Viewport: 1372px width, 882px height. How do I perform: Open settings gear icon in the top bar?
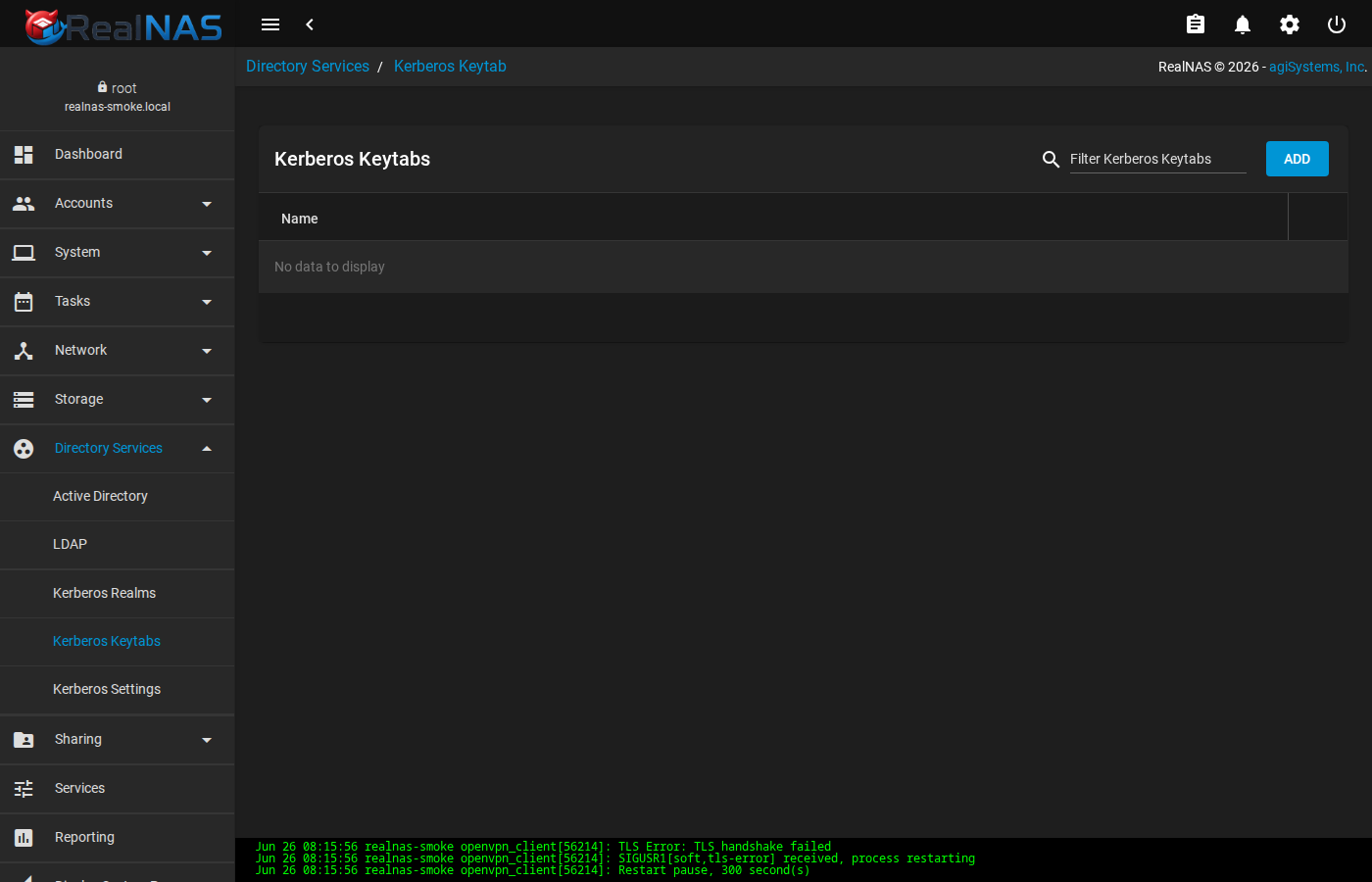[x=1290, y=24]
